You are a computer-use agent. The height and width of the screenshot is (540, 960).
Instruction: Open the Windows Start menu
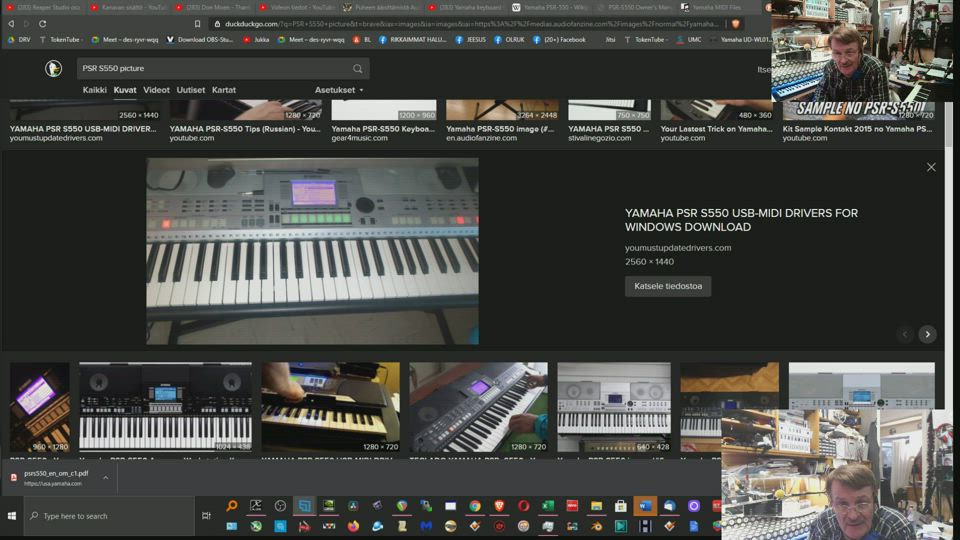point(12,516)
